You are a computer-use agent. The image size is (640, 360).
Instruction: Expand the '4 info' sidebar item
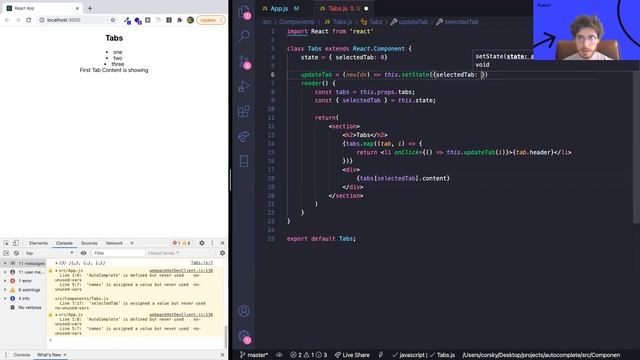tap(24, 298)
